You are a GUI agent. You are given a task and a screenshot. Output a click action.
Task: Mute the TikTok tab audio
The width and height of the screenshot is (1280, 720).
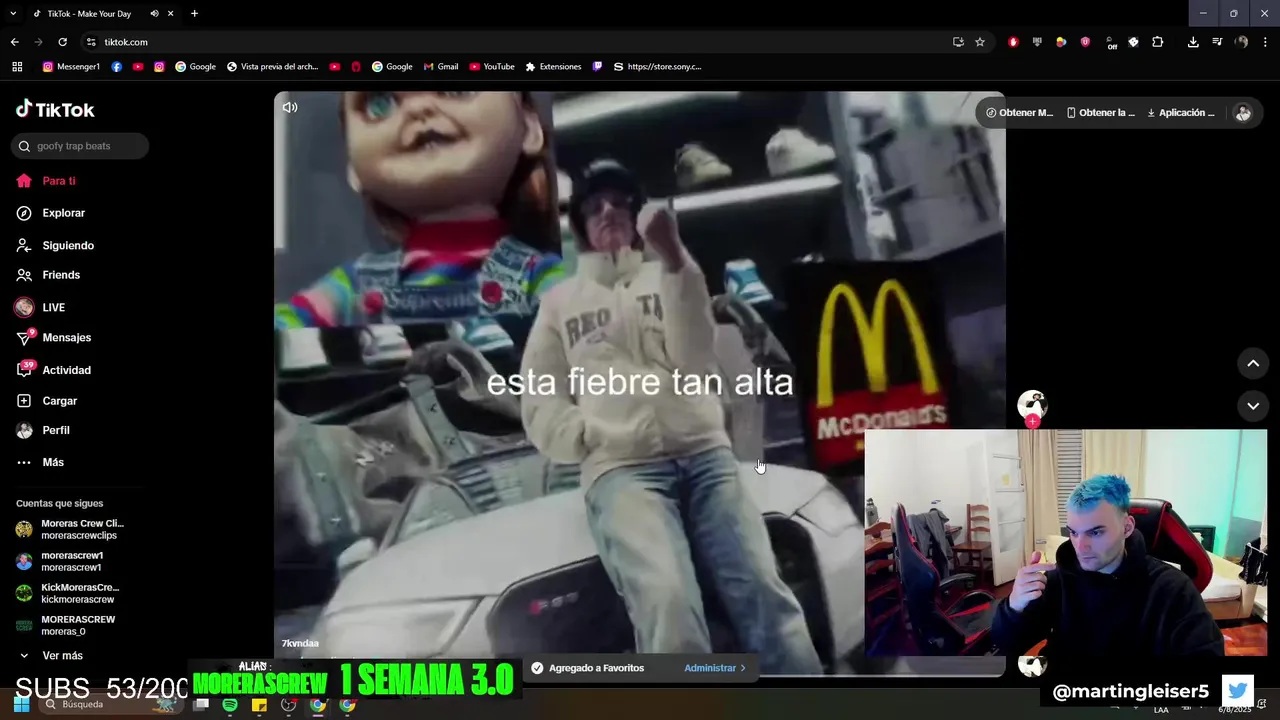[154, 14]
